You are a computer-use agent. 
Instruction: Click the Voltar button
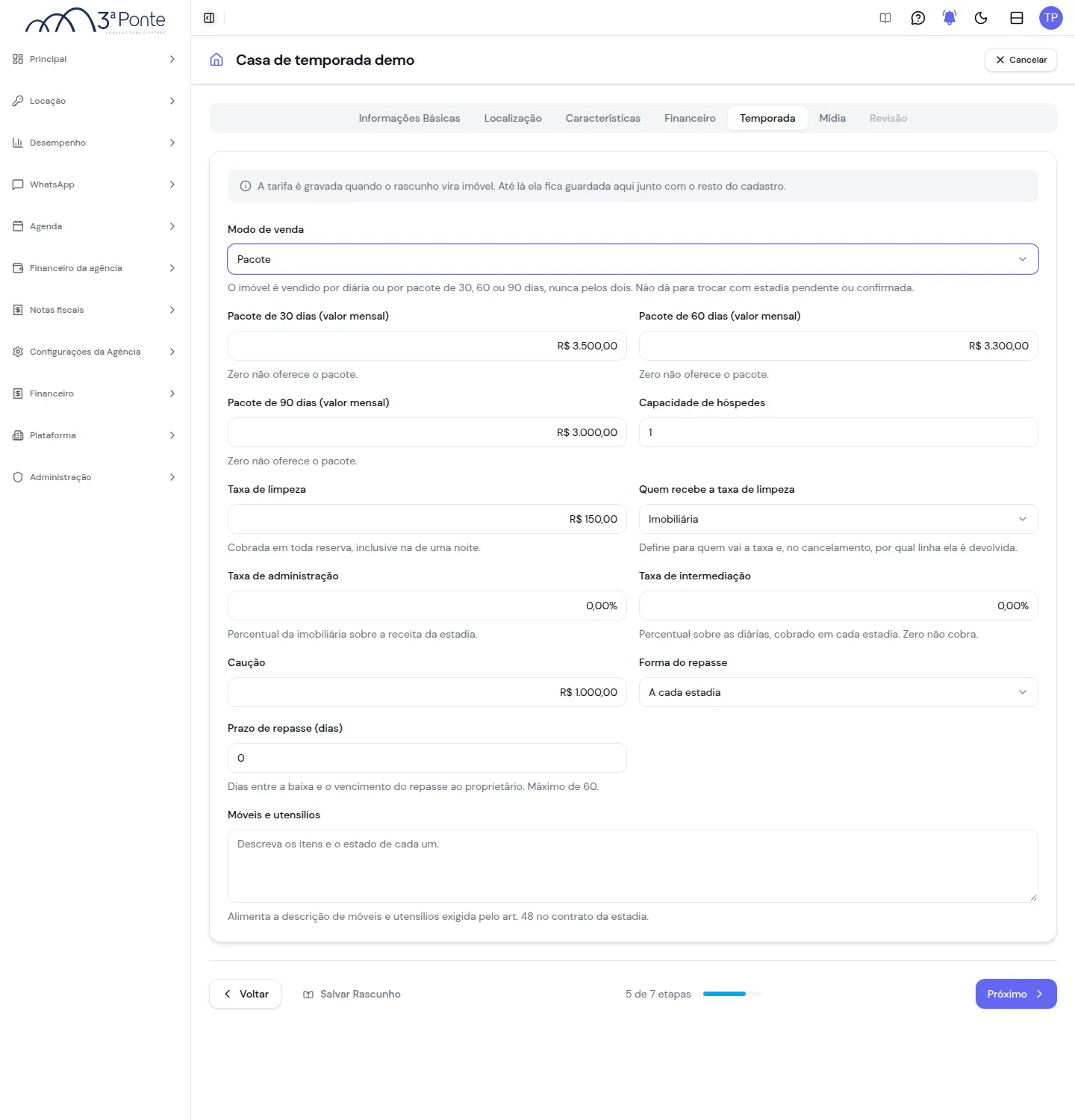(245, 994)
